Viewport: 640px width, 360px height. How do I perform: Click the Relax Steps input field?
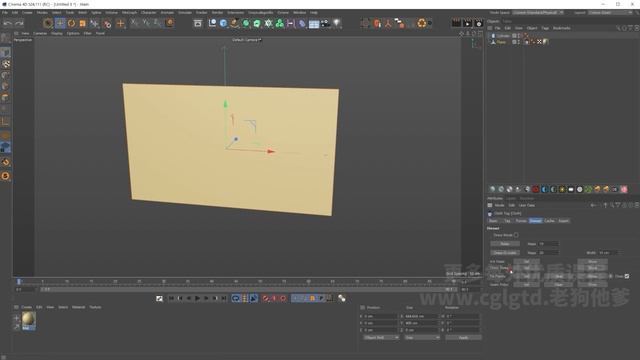click(x=548, y=244)
